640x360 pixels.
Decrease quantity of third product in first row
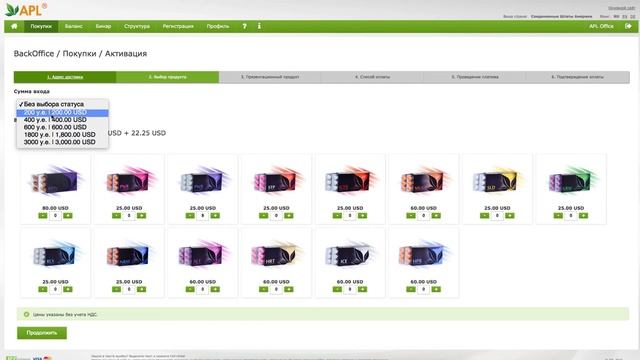click(190, 216)
